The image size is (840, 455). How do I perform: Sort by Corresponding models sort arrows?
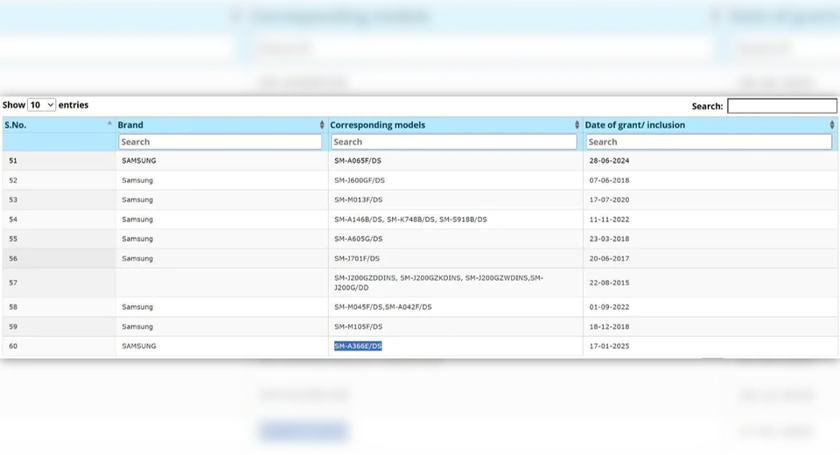click(x=577, y=125)
